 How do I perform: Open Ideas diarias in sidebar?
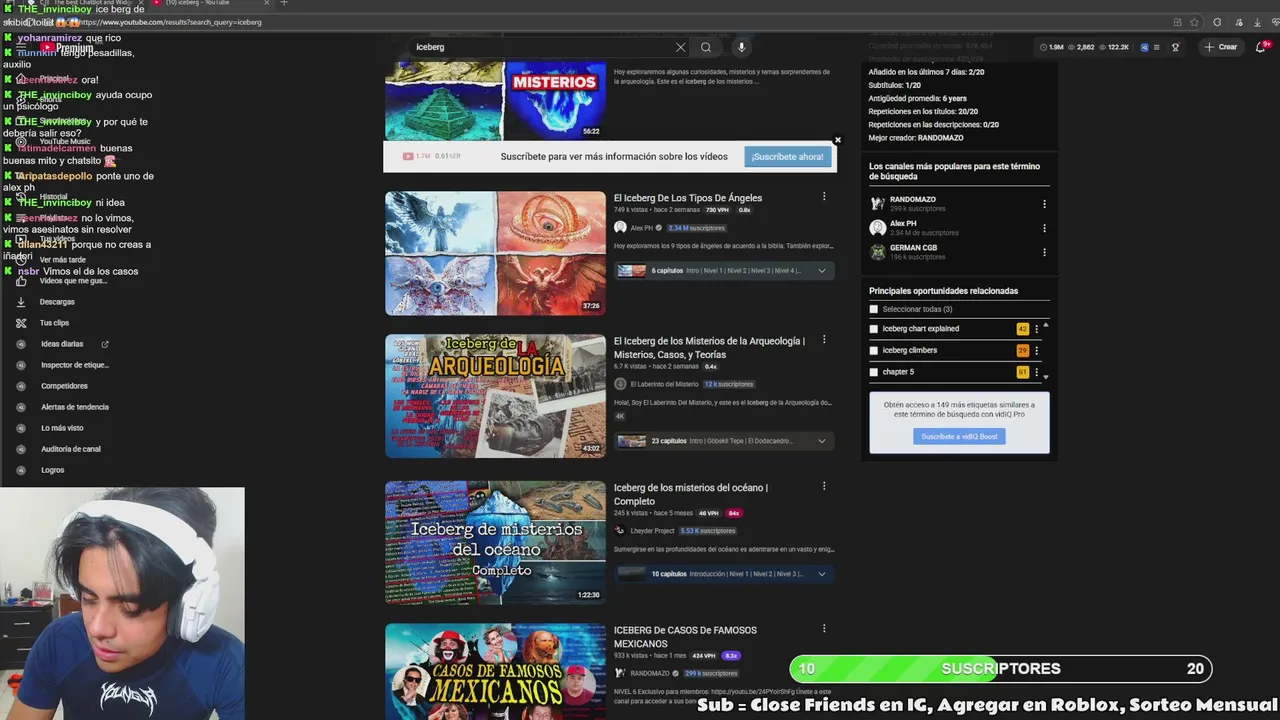coord(62,344)
